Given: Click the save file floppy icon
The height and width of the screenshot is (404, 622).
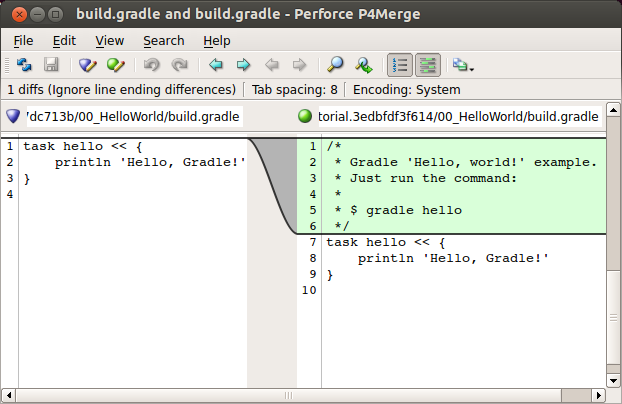Looking at the screenshot, I should [x=51, y=65].
